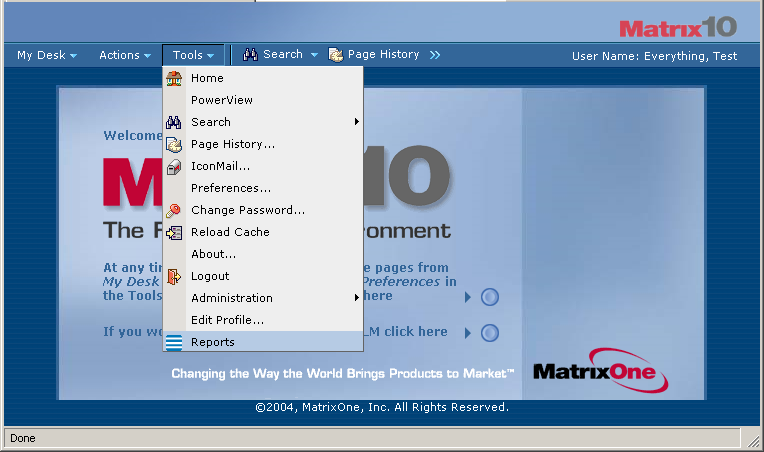Click the IconMail envelope icon

click(x=174, y=166)
